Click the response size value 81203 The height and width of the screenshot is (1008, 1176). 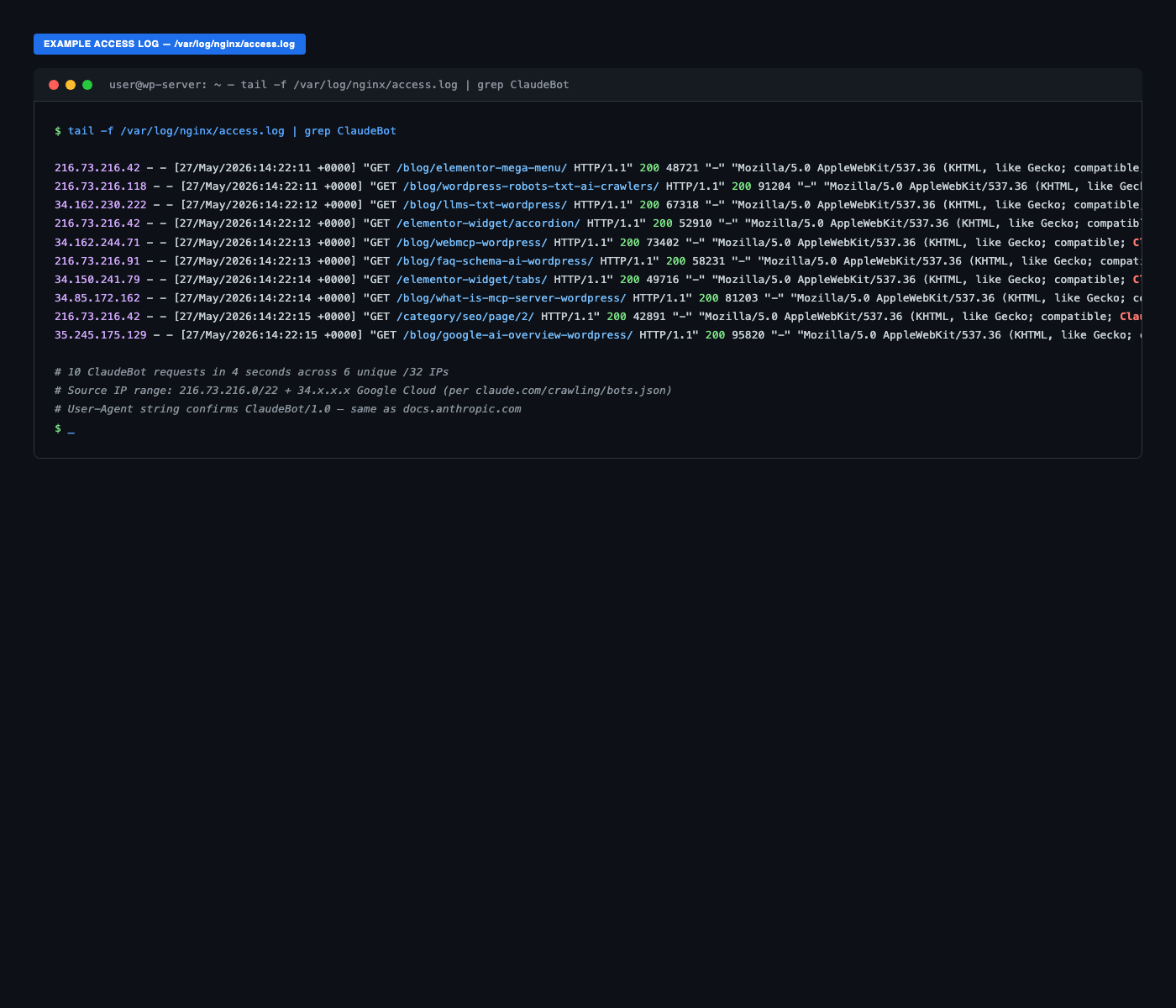tap(742, 298)
